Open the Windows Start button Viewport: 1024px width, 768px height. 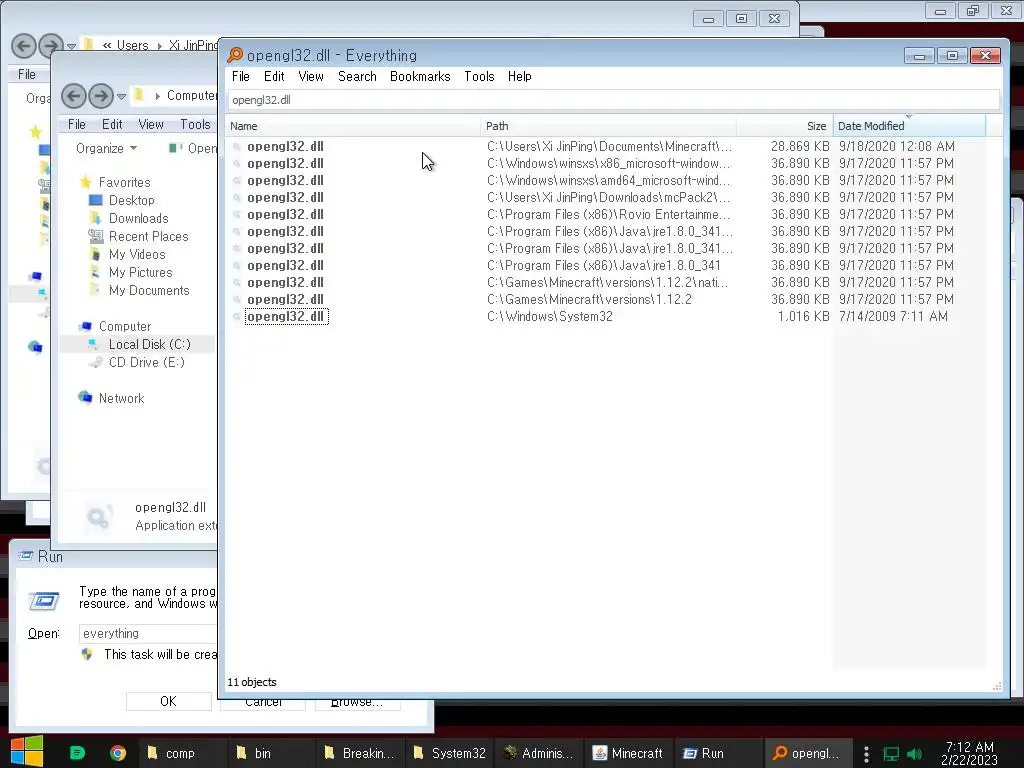27,752
